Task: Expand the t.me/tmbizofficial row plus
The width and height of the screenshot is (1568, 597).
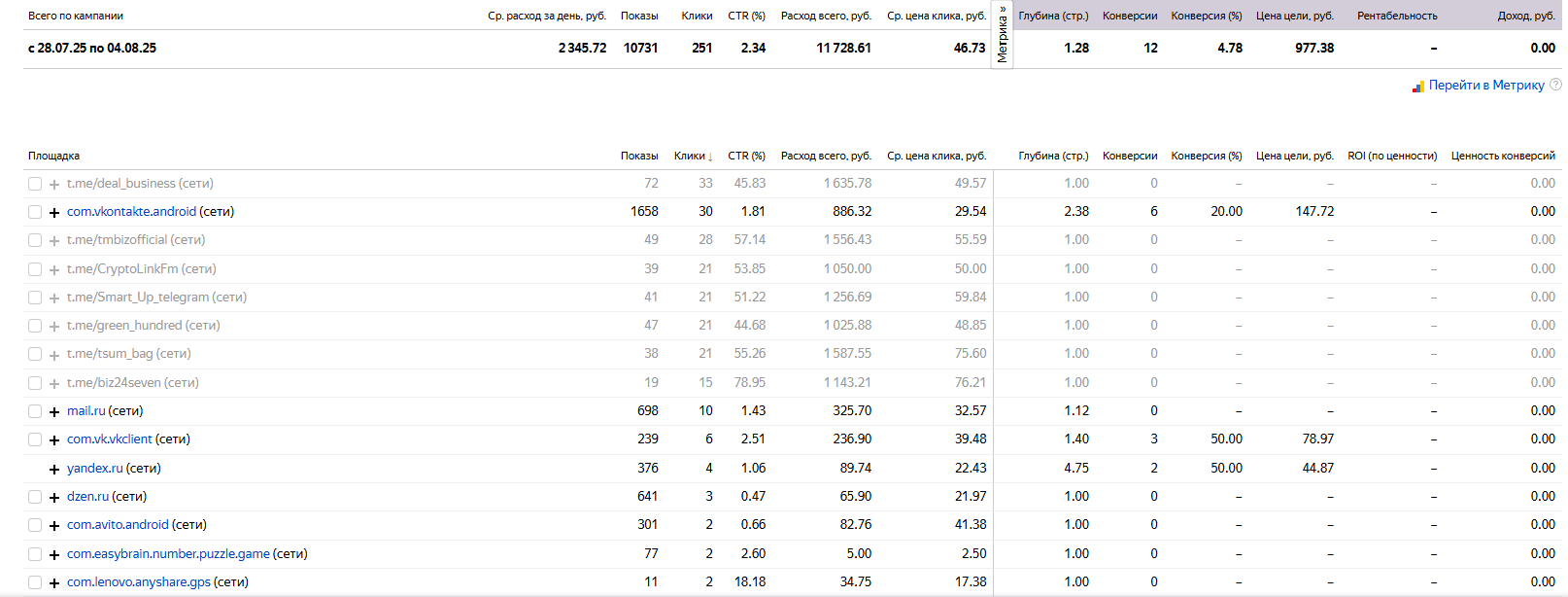Action: (x=54, y=240)
